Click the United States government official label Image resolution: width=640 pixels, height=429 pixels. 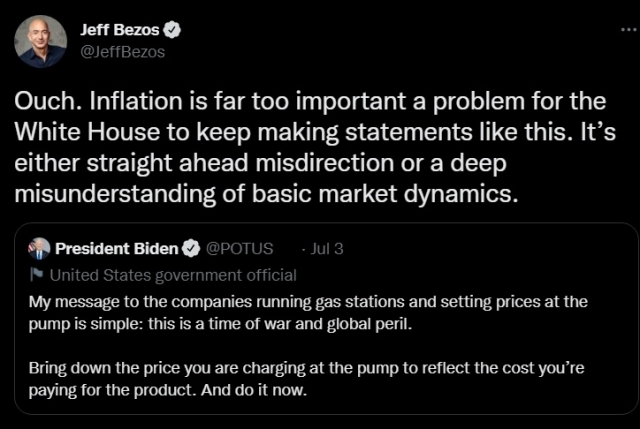(173, 275)
